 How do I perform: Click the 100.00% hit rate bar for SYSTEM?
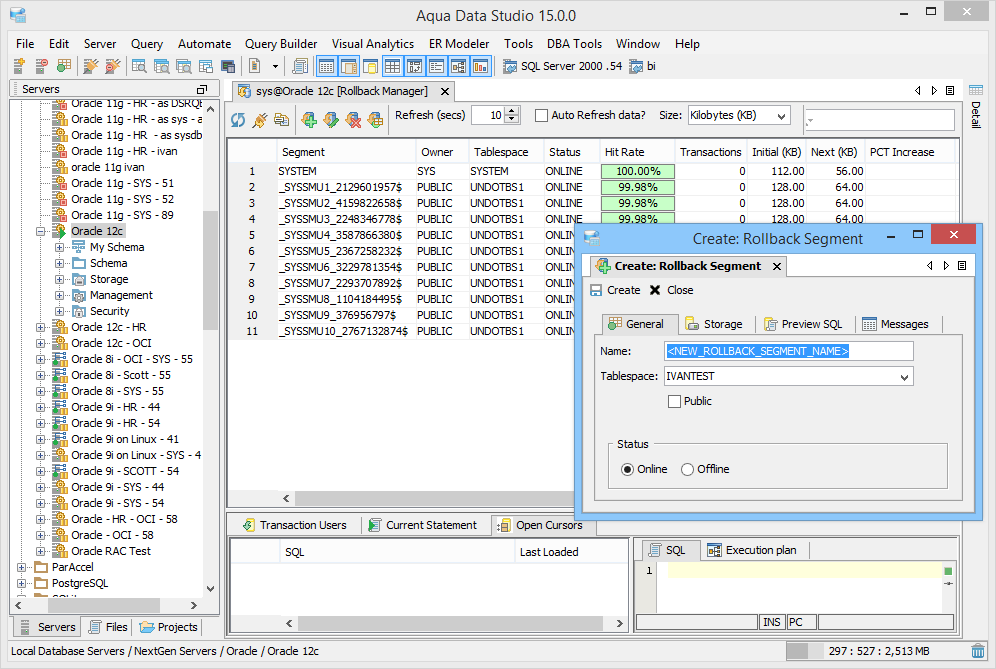pos(638,172)
